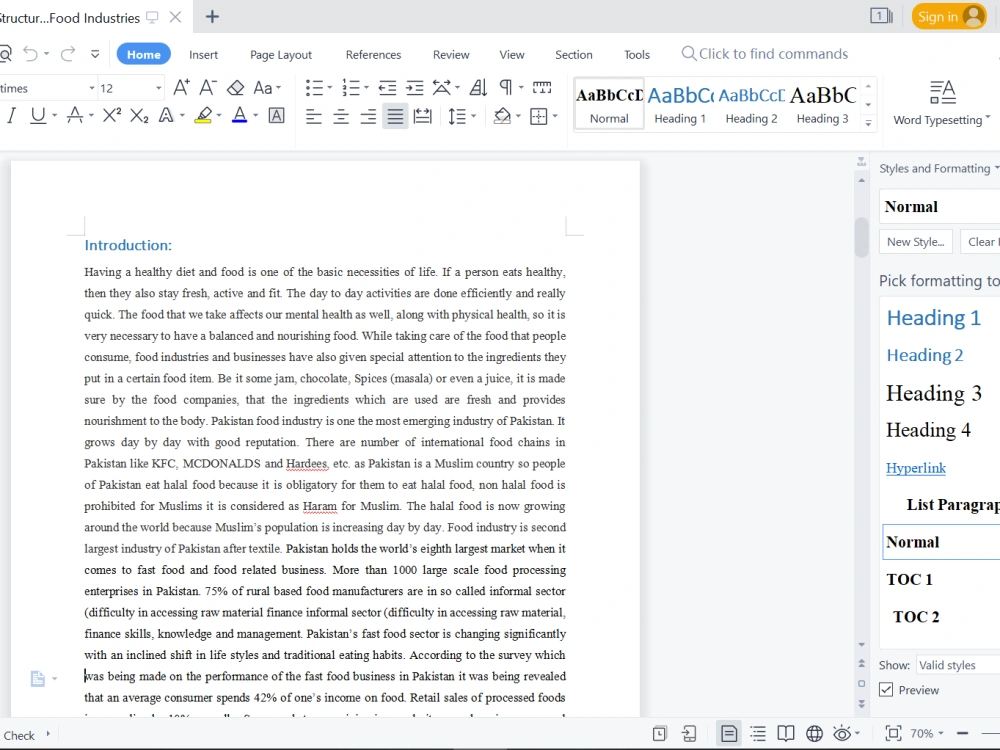
Task: Open a new document tab with plus
Action: tap(212, 17)
